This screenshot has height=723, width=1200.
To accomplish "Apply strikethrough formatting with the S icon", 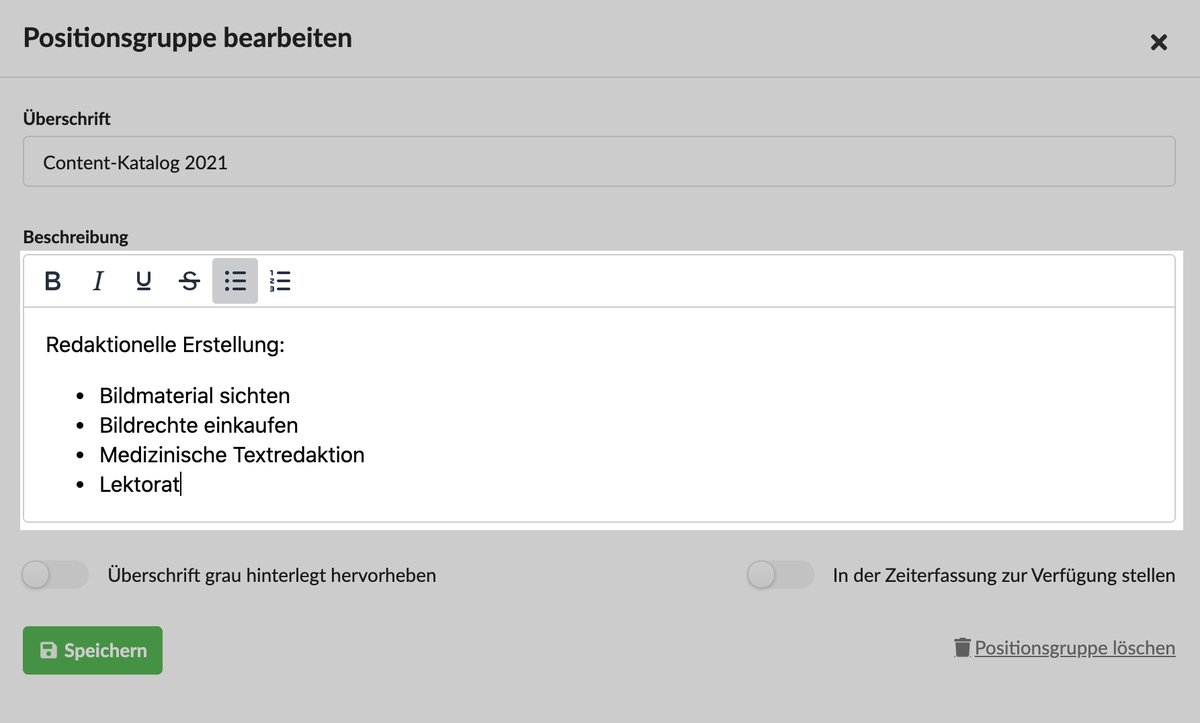I will (189, 281).
